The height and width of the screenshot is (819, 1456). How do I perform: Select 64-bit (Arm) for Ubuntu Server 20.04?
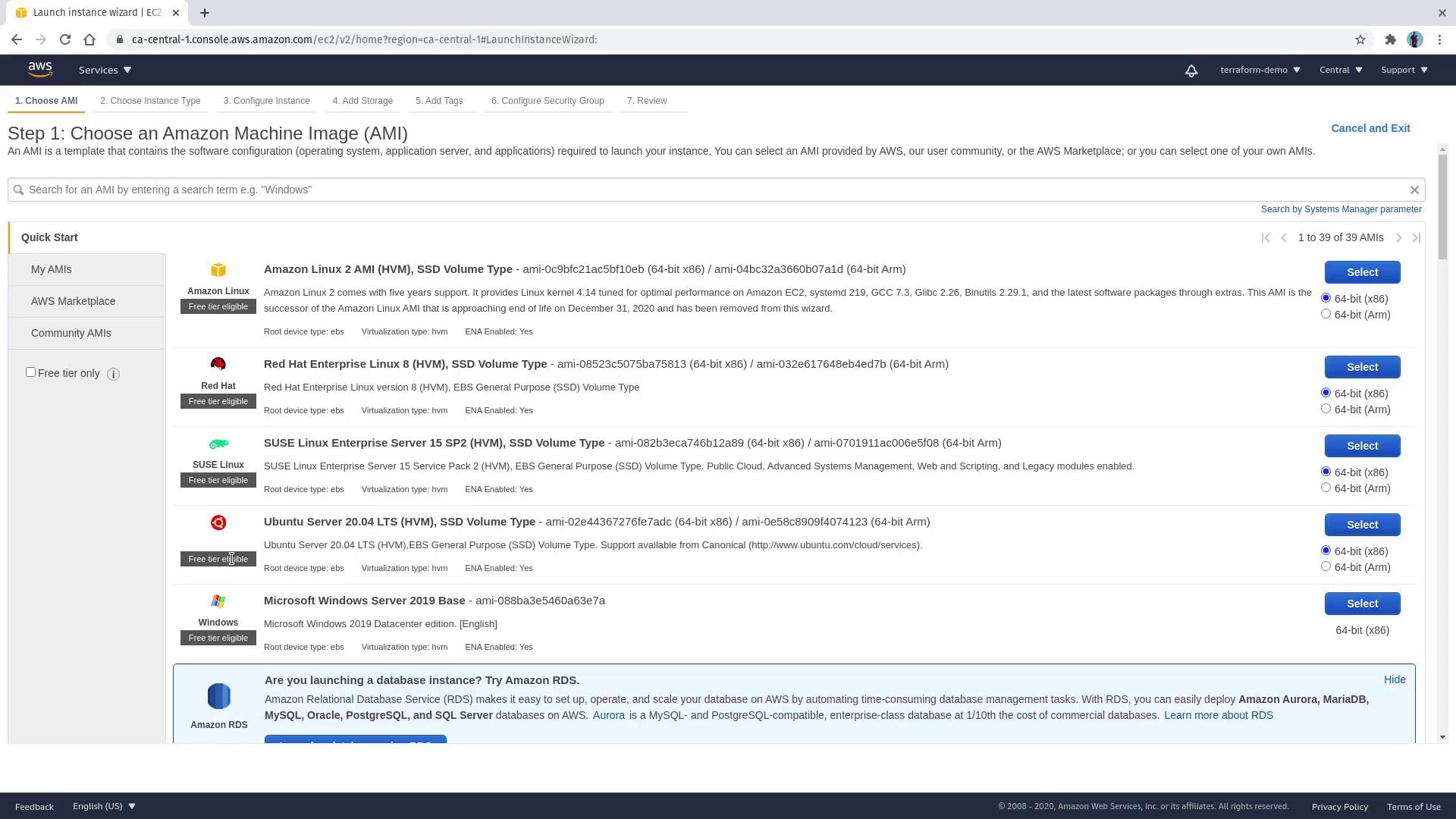coord(1326,566)
